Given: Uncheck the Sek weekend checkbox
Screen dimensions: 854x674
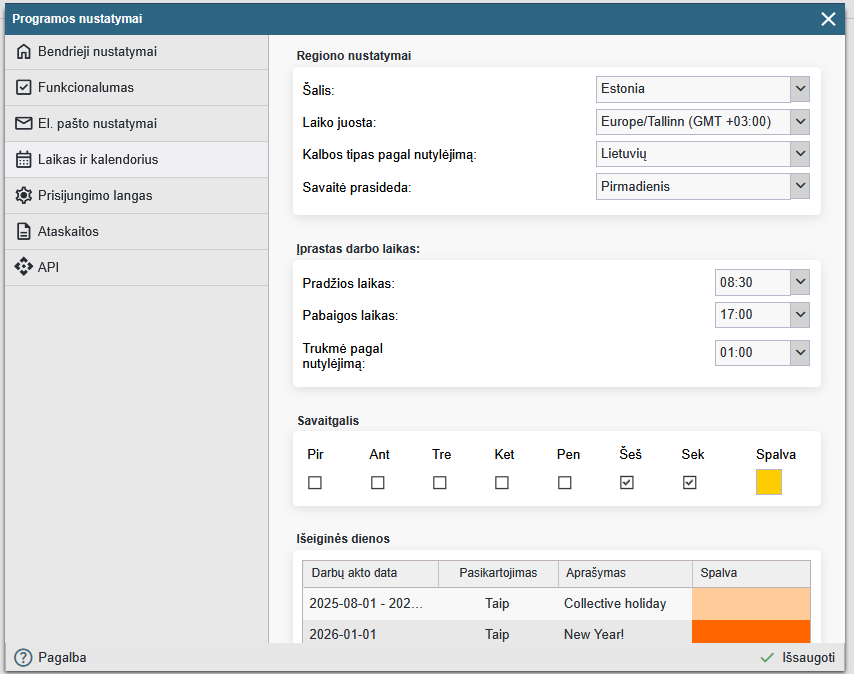Looking at the screenshot, I should pyautogui.click(x=690, y=483).
